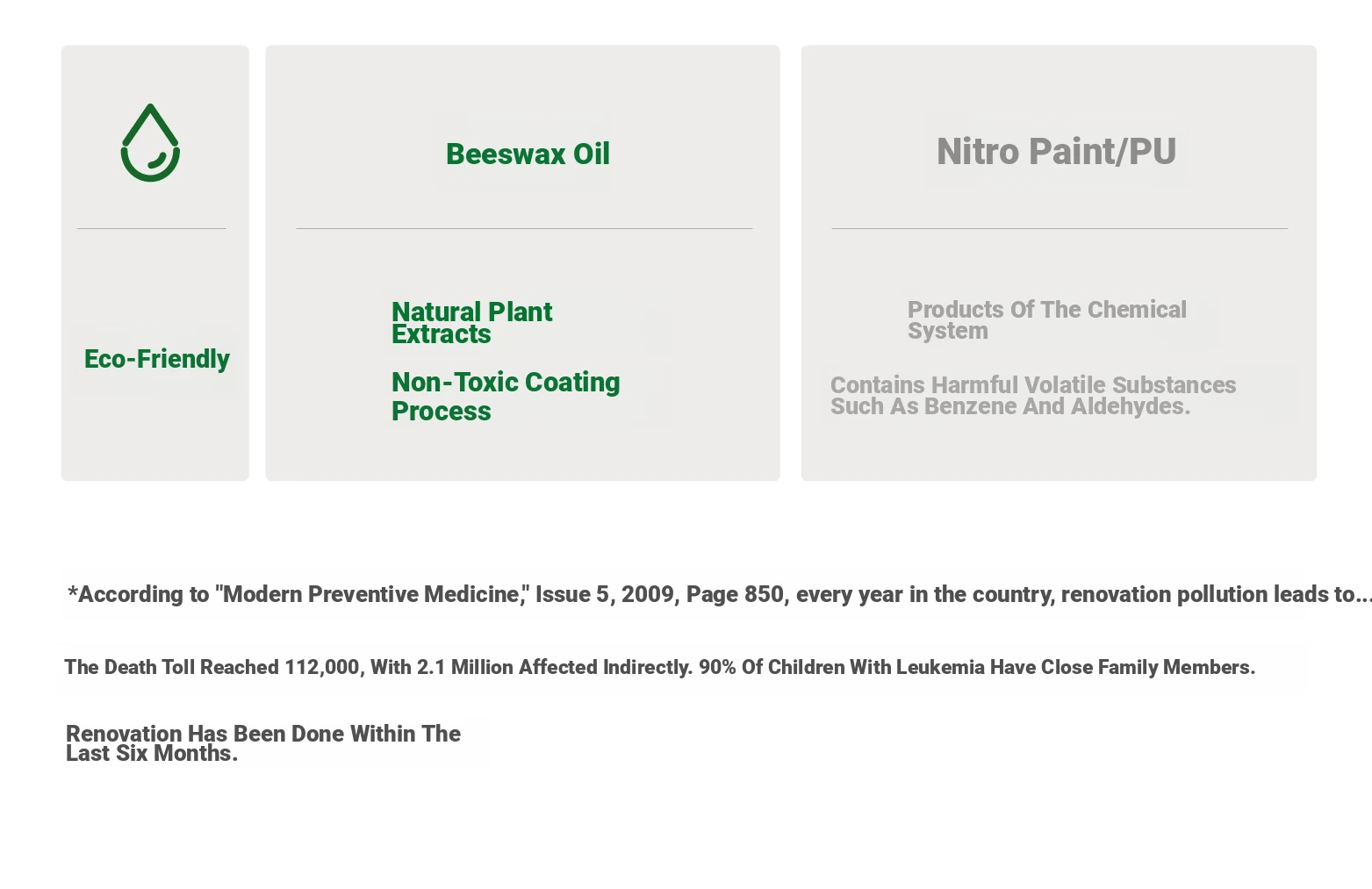Click the green water drop icon

(x=150, y=143)
